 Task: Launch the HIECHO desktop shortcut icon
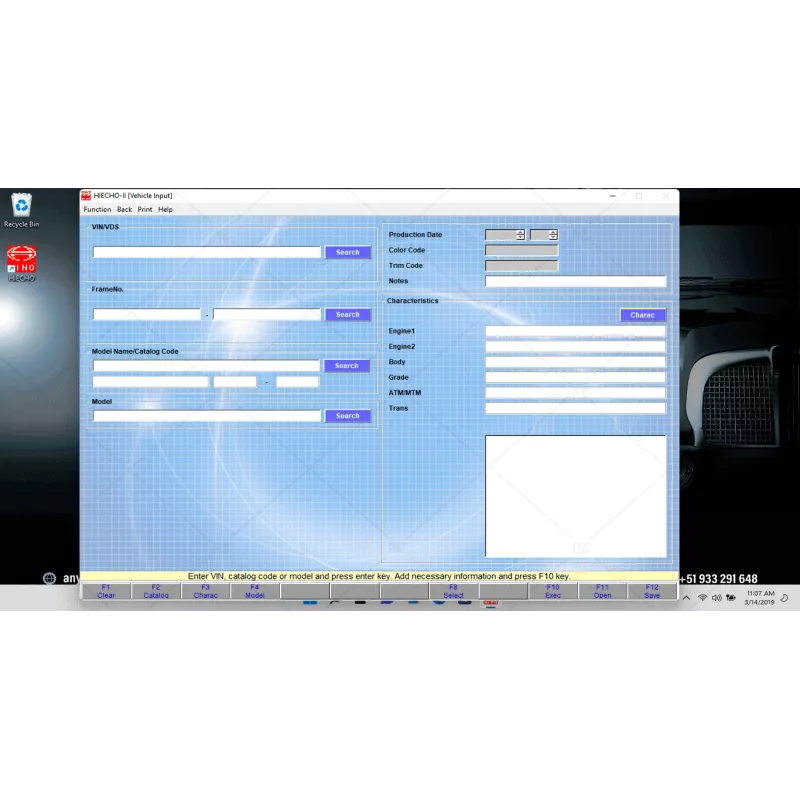coord(20,260)
